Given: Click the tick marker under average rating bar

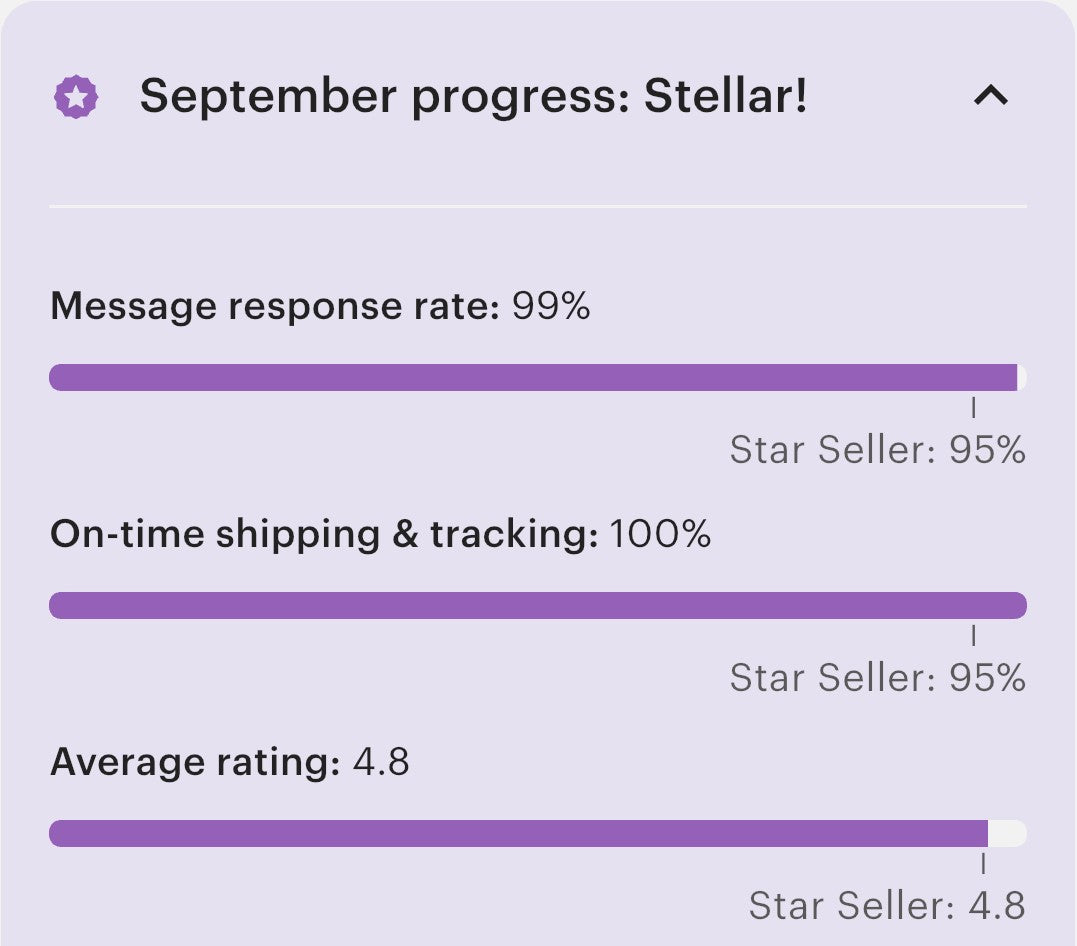Looking at the screenshot, I should [983, 864].
